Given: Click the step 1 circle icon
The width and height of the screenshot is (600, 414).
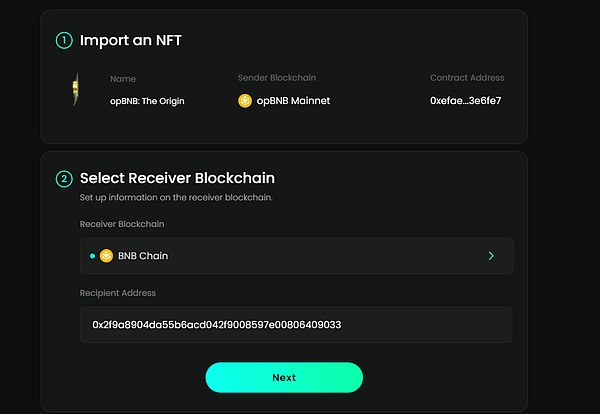Looking at the screenshot, I should coord(64,41).
